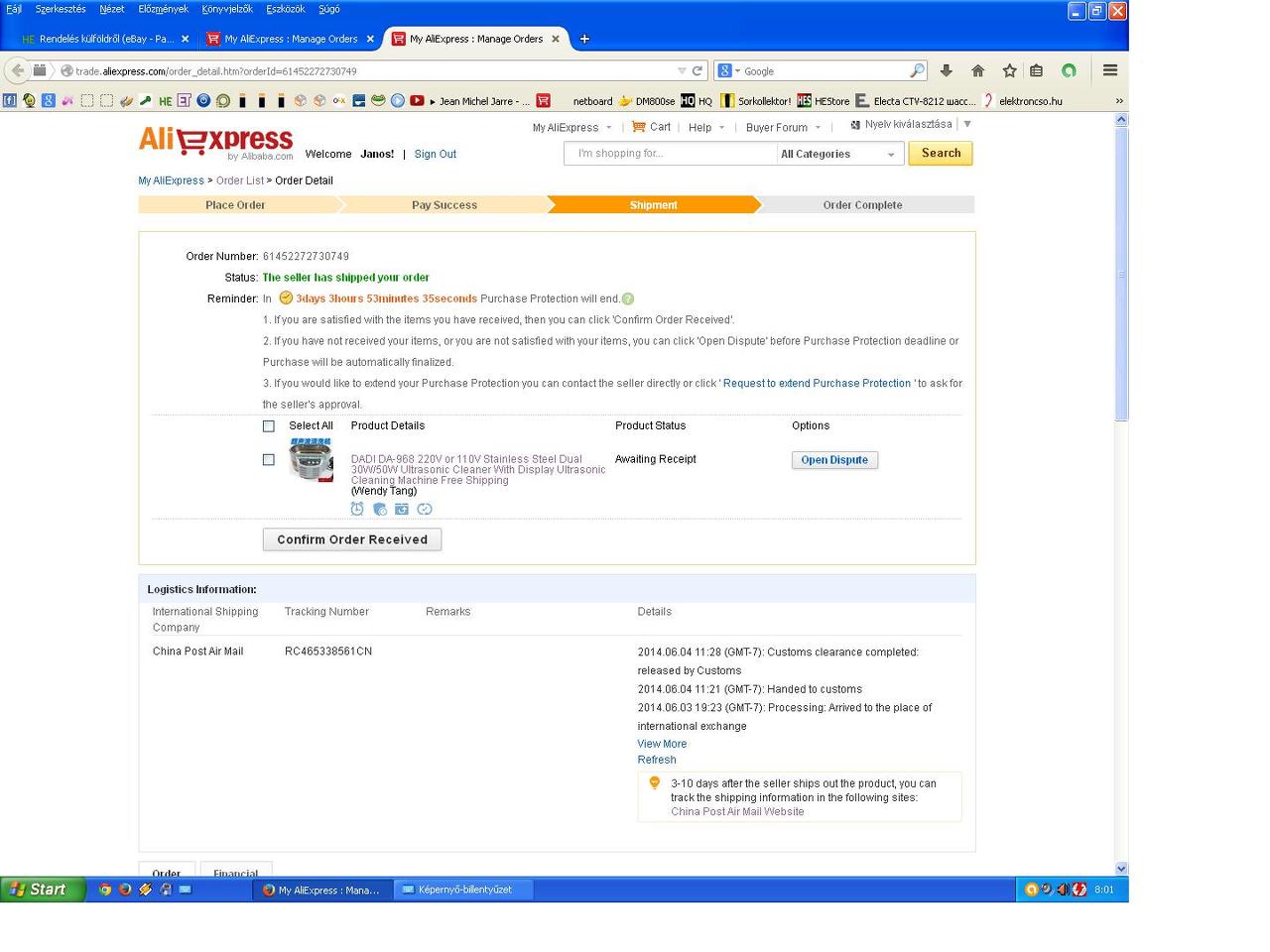
Task: Click the alarm clock icon under the product
Action: 357,509
